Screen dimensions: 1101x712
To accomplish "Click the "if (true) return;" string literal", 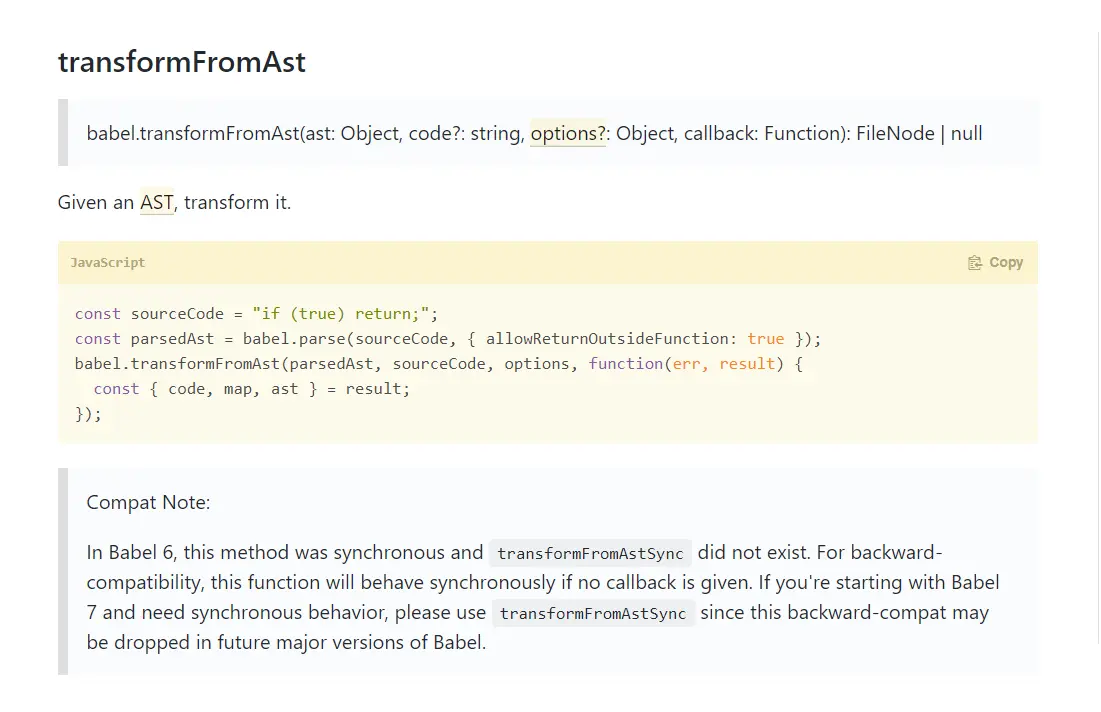I will [345, 314].
